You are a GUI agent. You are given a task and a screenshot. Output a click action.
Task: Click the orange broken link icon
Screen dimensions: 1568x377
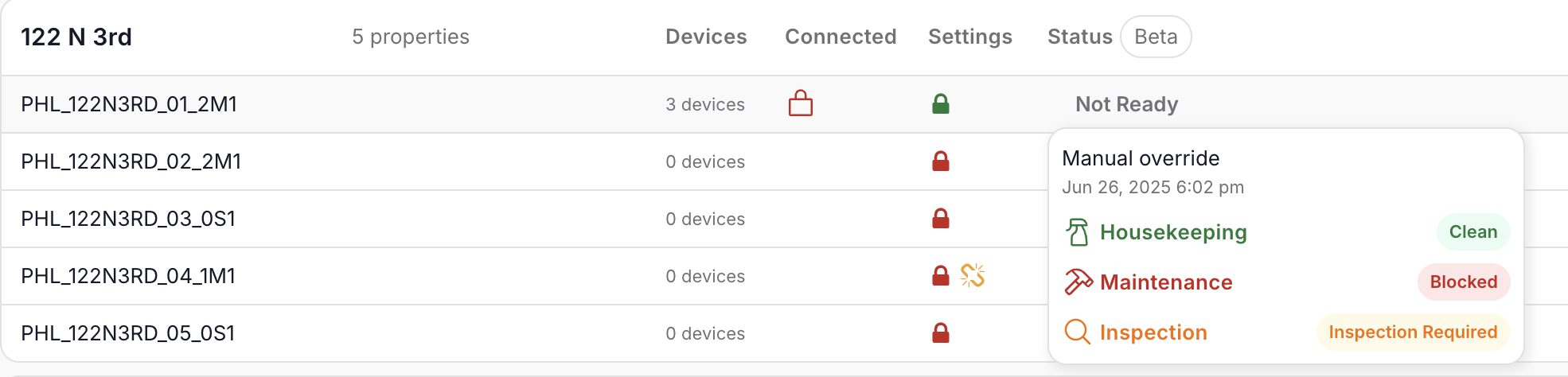click(x=973, y=275)
